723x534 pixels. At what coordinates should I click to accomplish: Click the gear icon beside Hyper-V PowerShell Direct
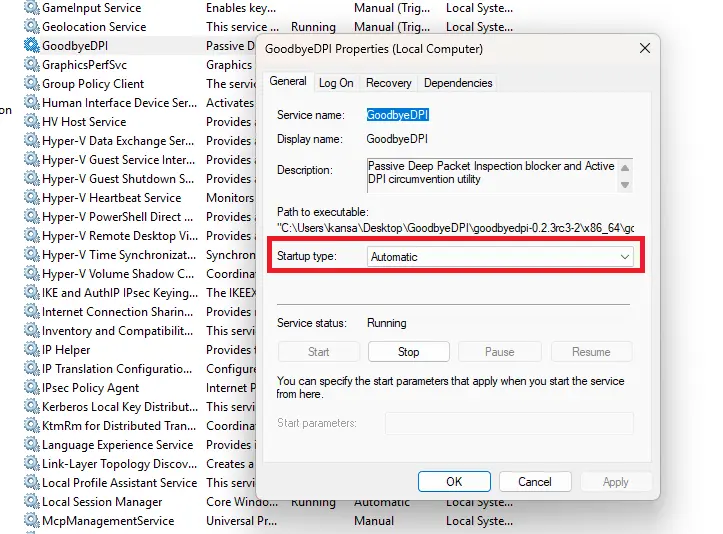31,216
